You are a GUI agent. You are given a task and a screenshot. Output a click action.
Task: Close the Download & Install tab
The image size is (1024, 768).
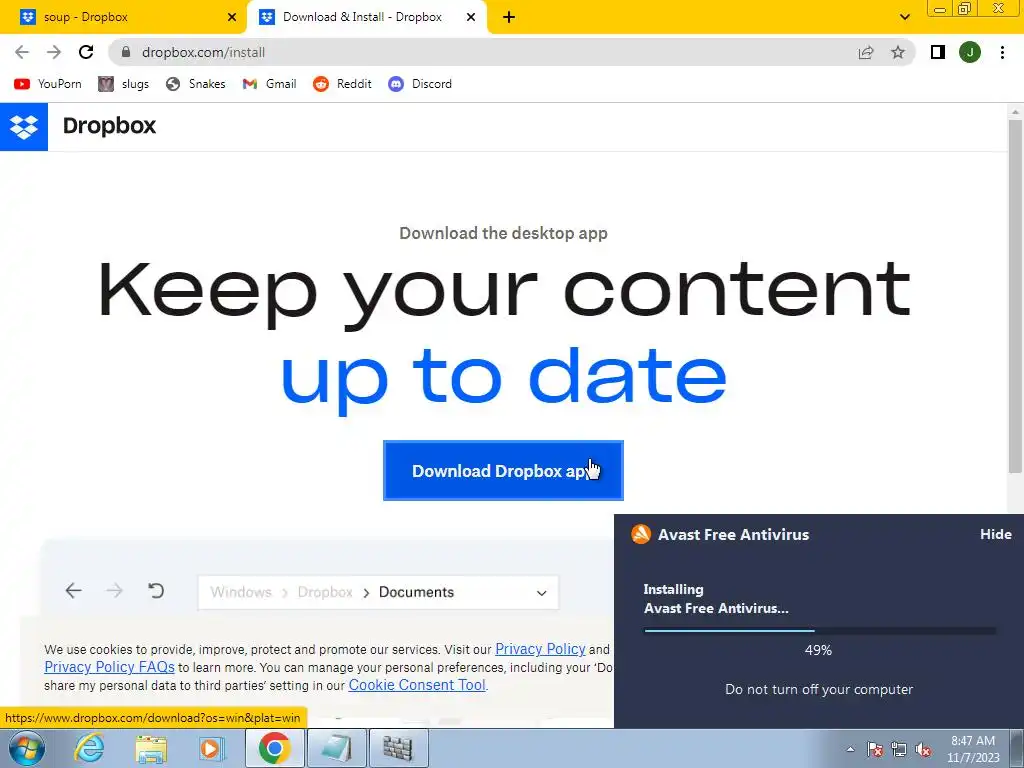(471, 18)
